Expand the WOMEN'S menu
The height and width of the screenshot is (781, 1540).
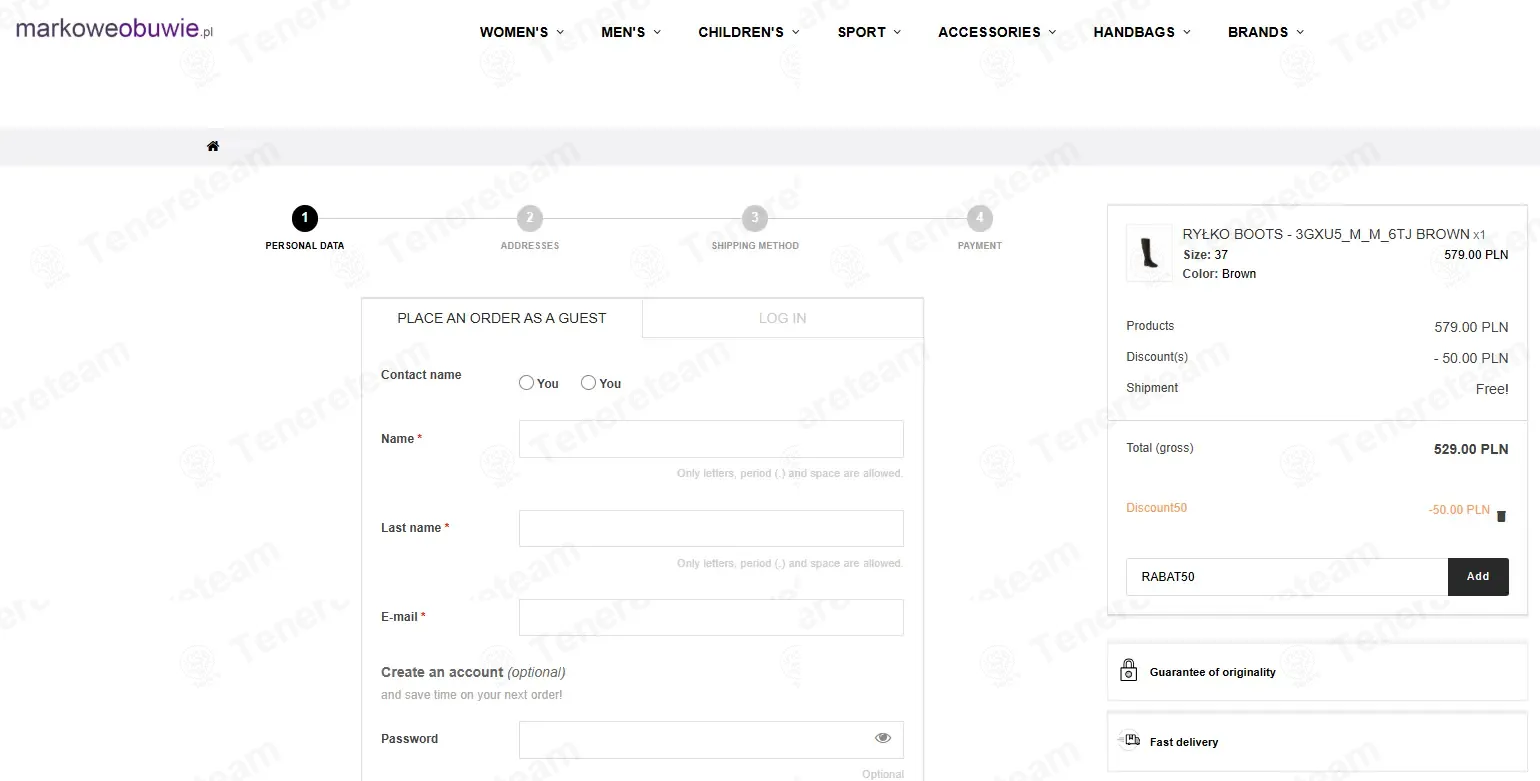pos(522,32)
